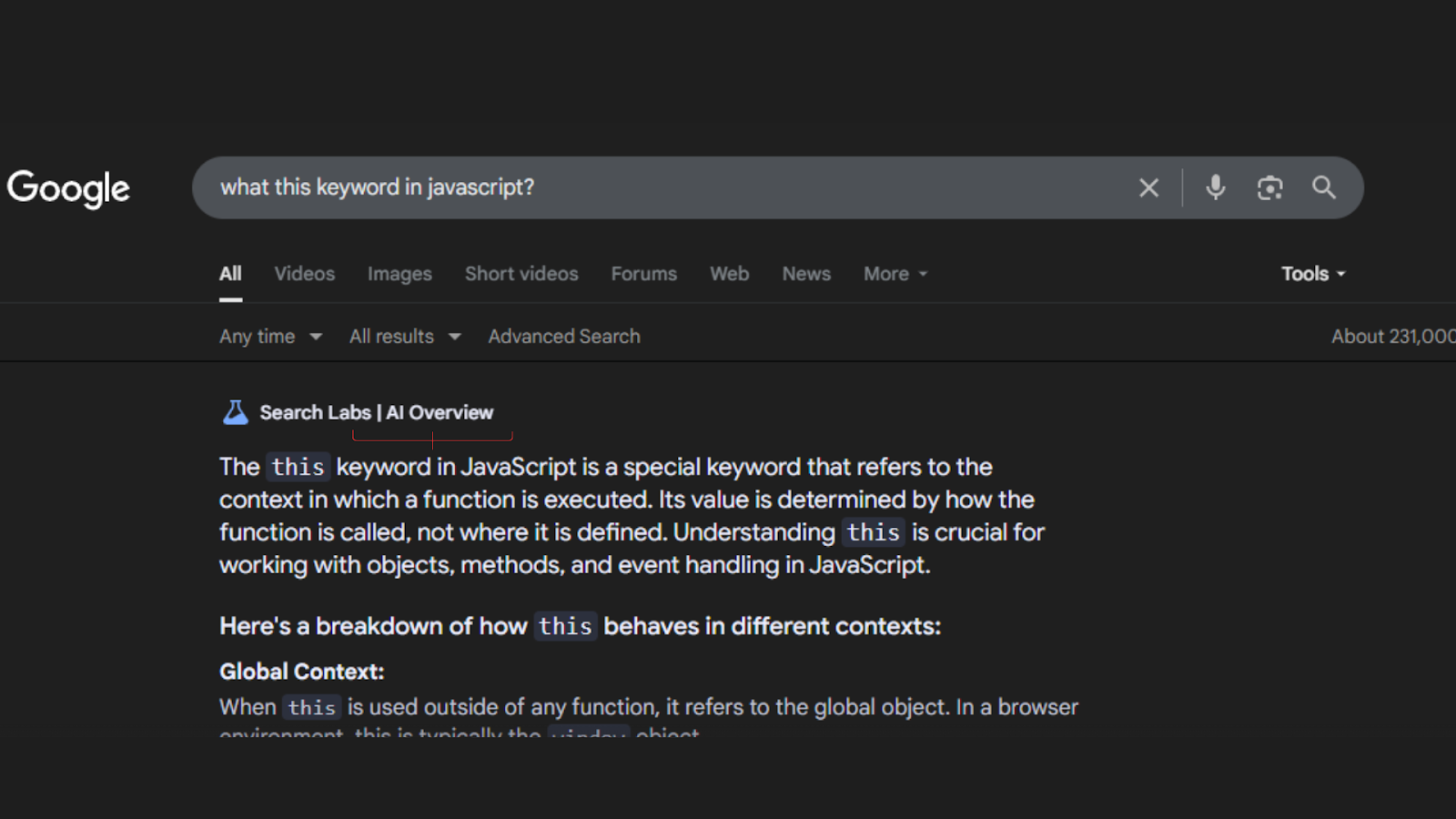Click the 'Here's a breakdown' heading text
Viewport: 1456px width, 819px height.
click(580, 626)
